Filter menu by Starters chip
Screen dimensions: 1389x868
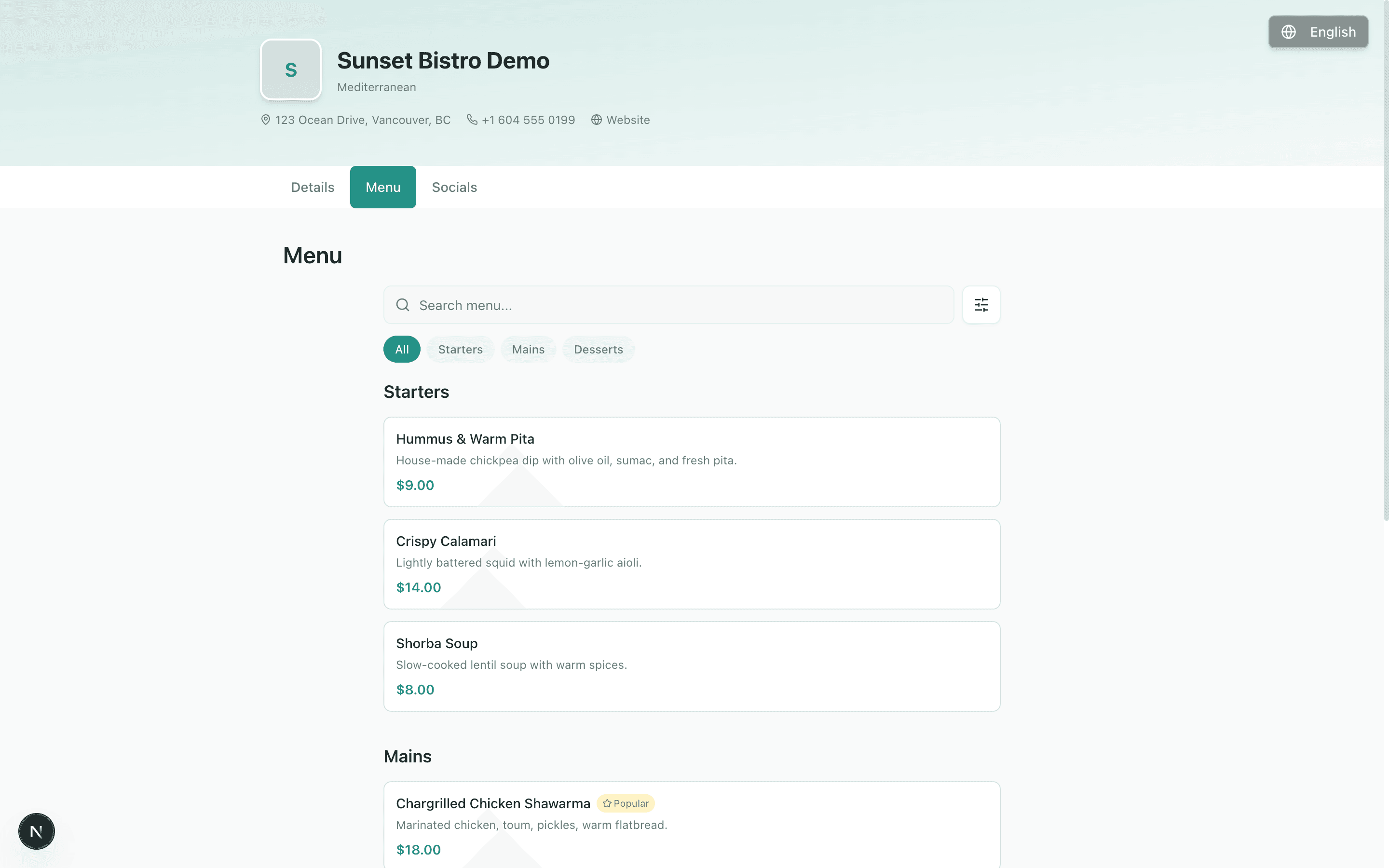click(460, 349)
